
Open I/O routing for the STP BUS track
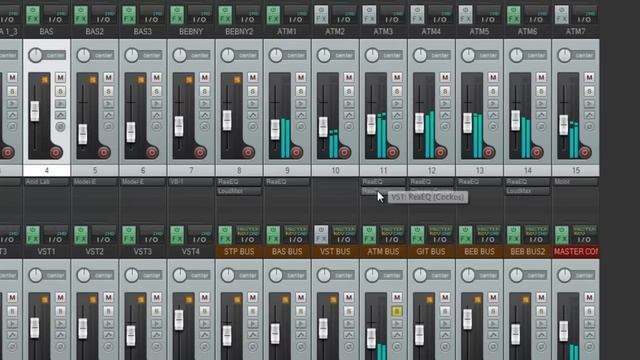(247, 235)
